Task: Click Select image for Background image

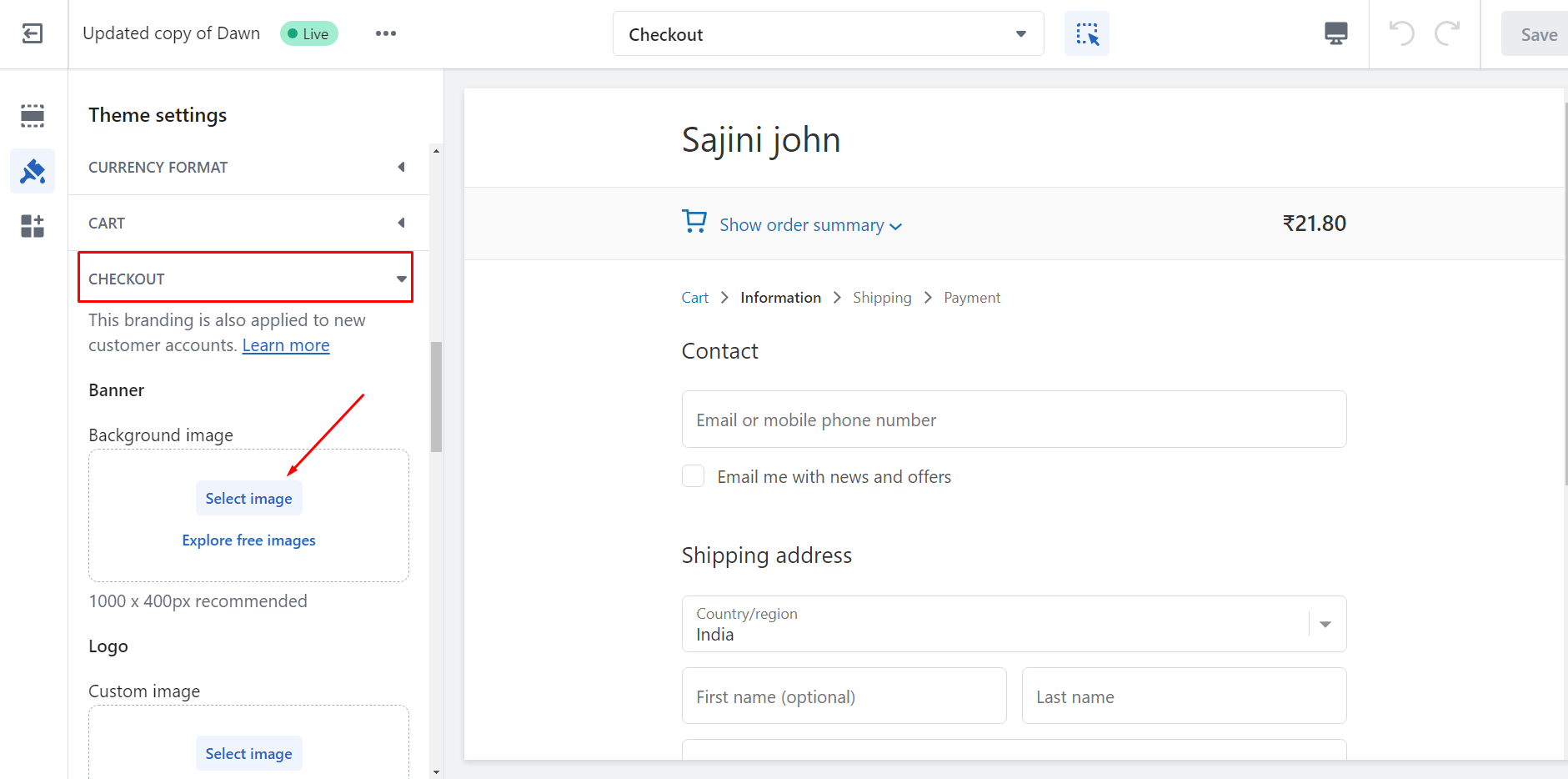Action: tap(248, 499)
